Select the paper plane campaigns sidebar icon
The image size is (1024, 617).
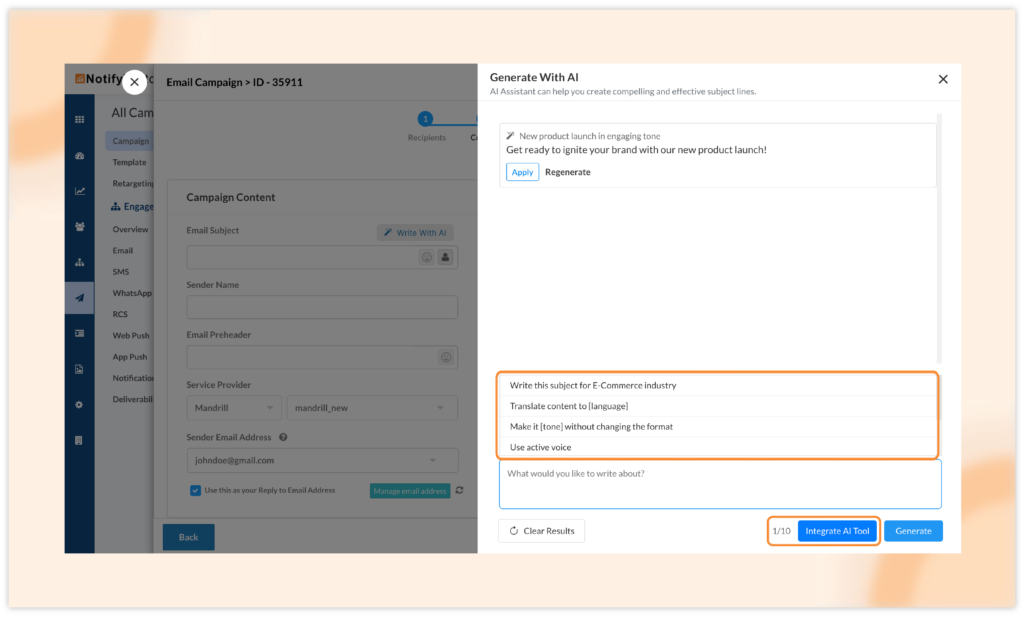click(79, 298)
